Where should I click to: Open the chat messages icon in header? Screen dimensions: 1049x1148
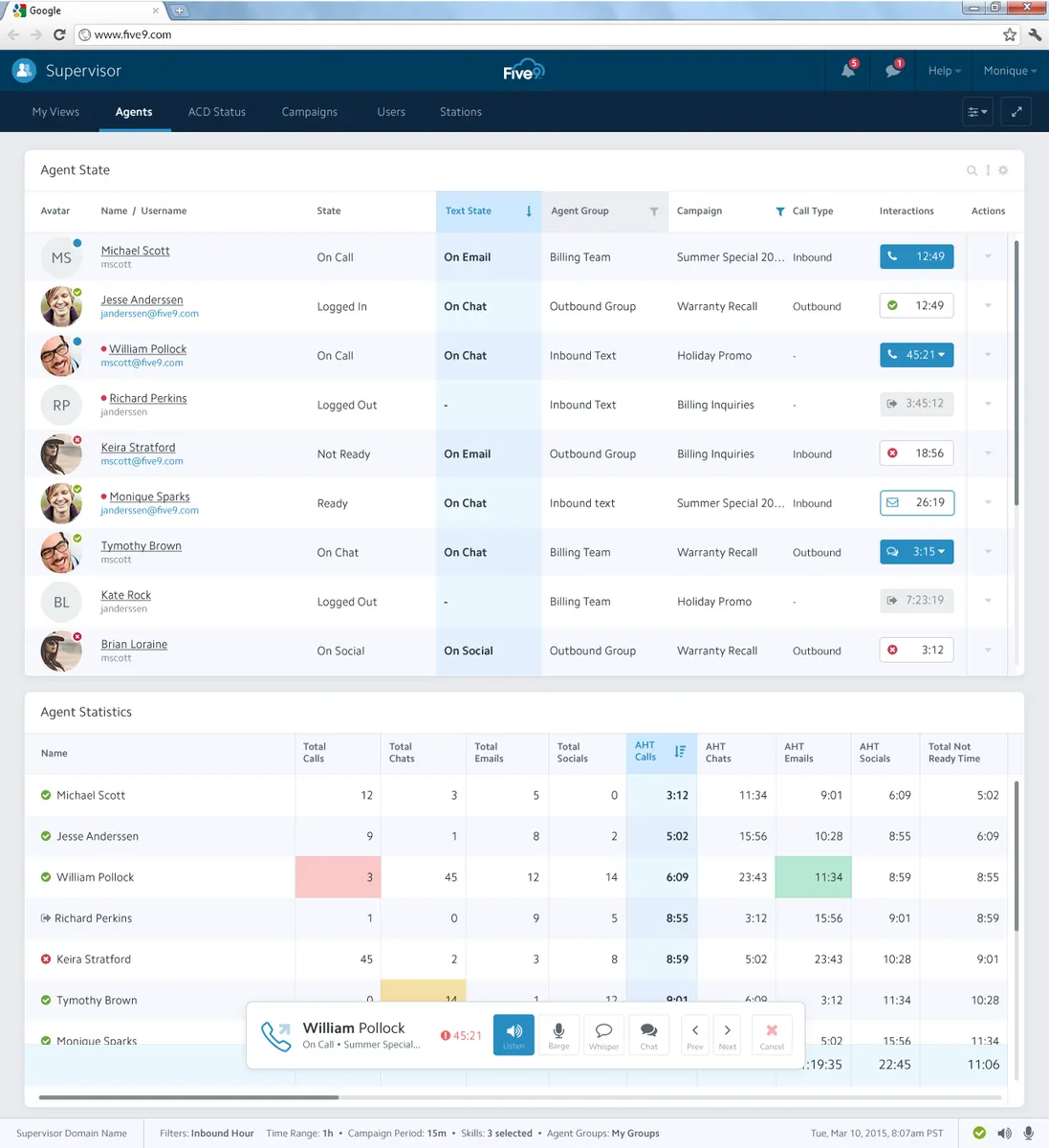click(893, 71)
